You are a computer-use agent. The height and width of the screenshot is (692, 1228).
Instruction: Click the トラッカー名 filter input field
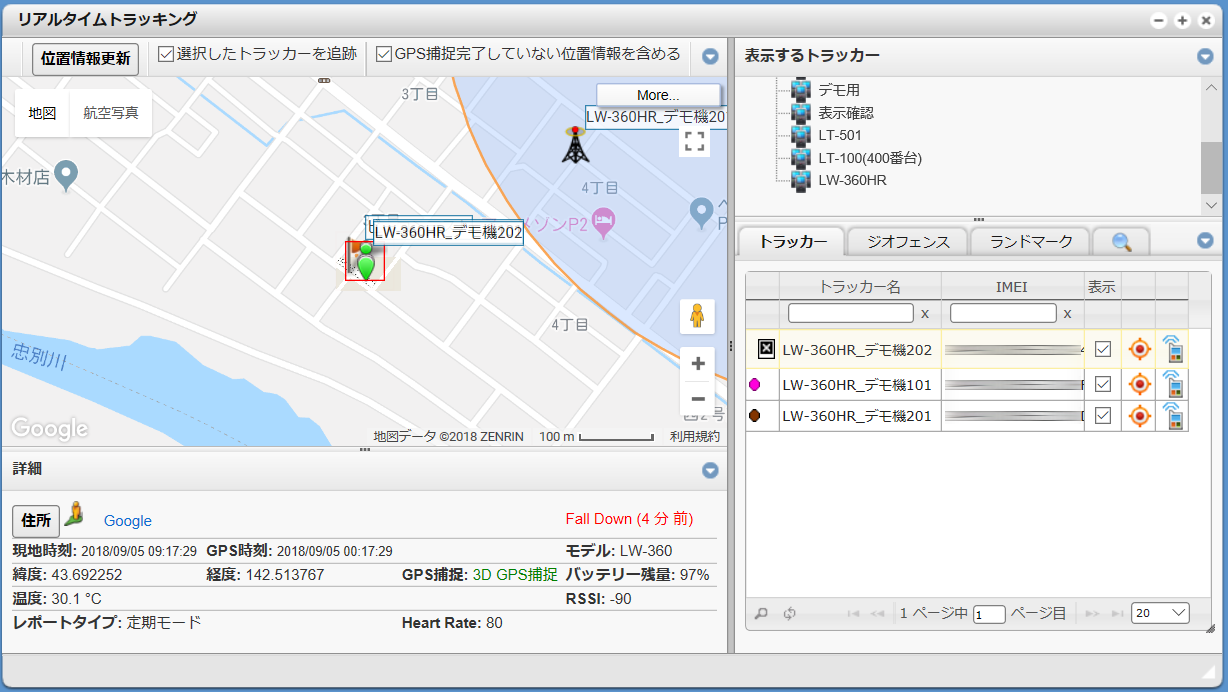pos(851,313)
